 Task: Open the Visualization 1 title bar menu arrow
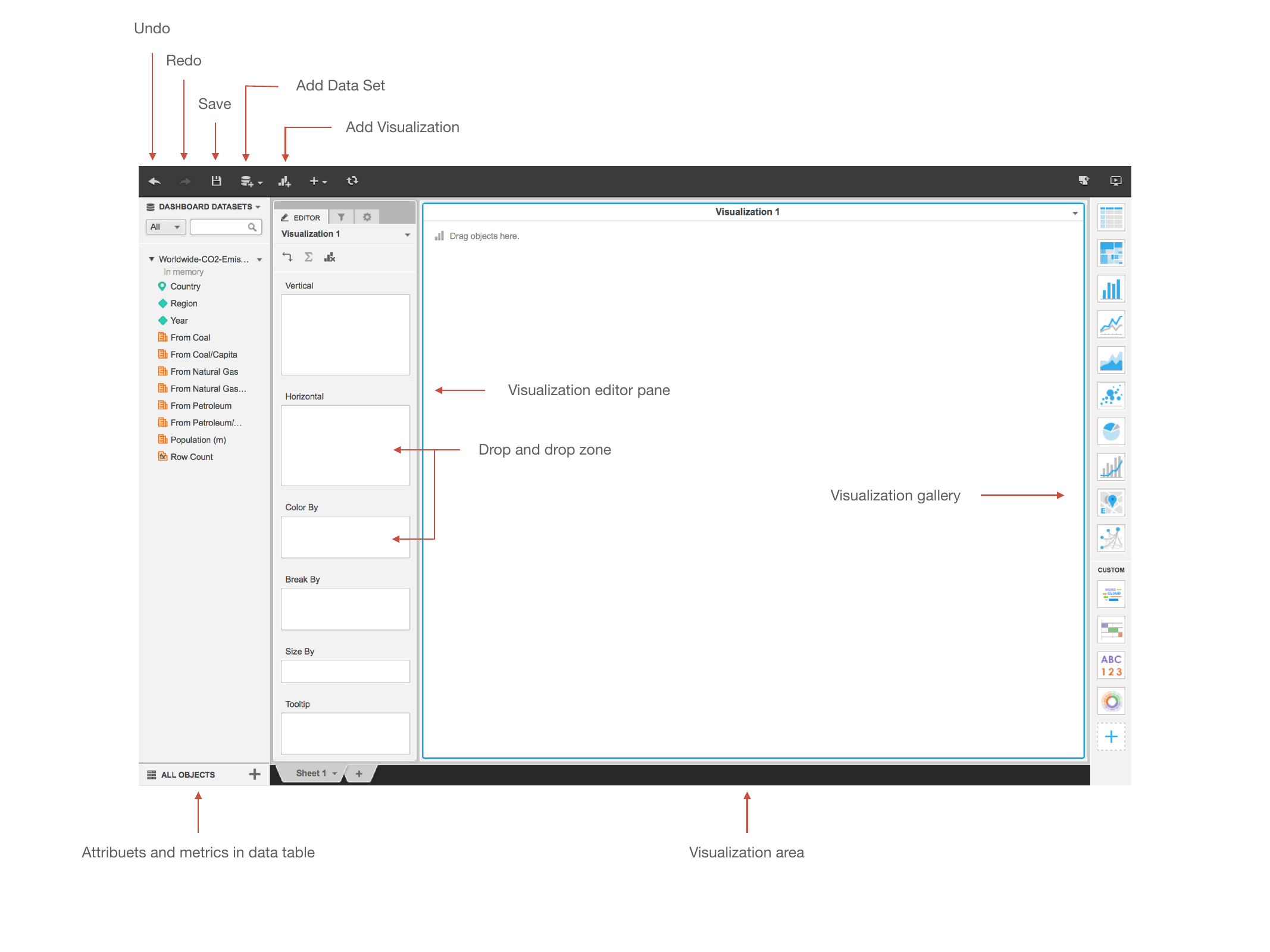coord(1075,213)
